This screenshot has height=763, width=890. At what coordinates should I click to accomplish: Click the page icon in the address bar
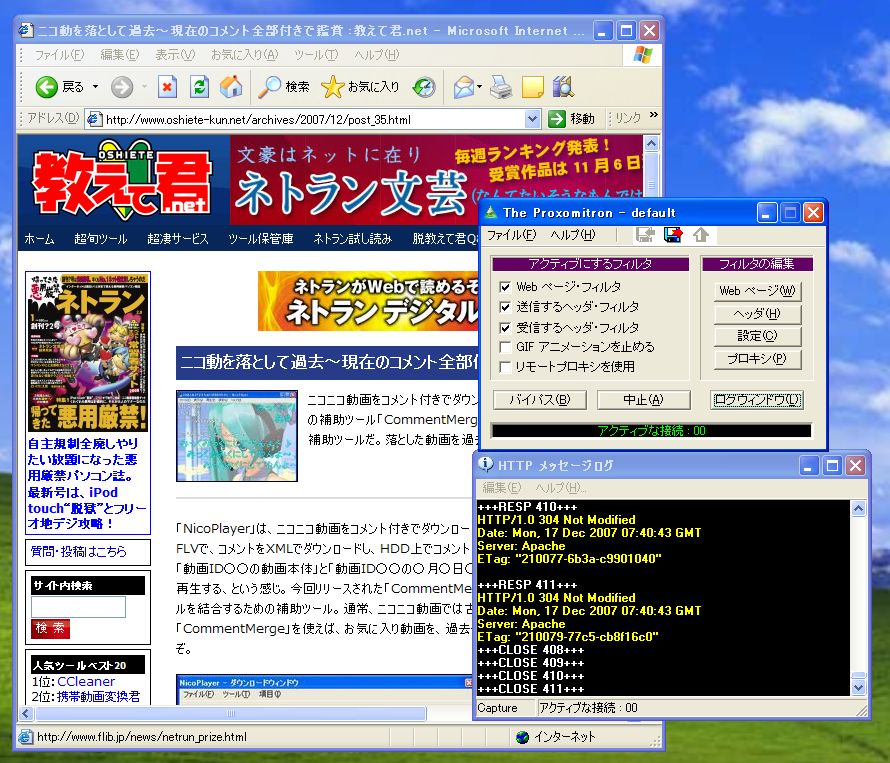coord(94,119)
